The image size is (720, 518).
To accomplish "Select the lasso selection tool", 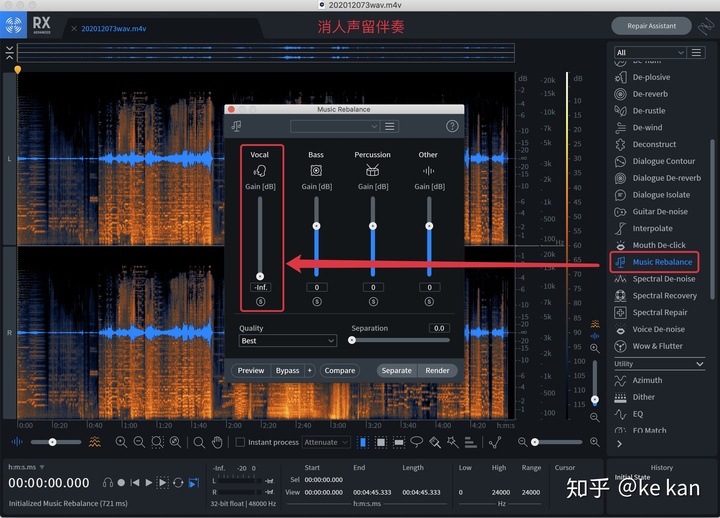I will [416, 442].
